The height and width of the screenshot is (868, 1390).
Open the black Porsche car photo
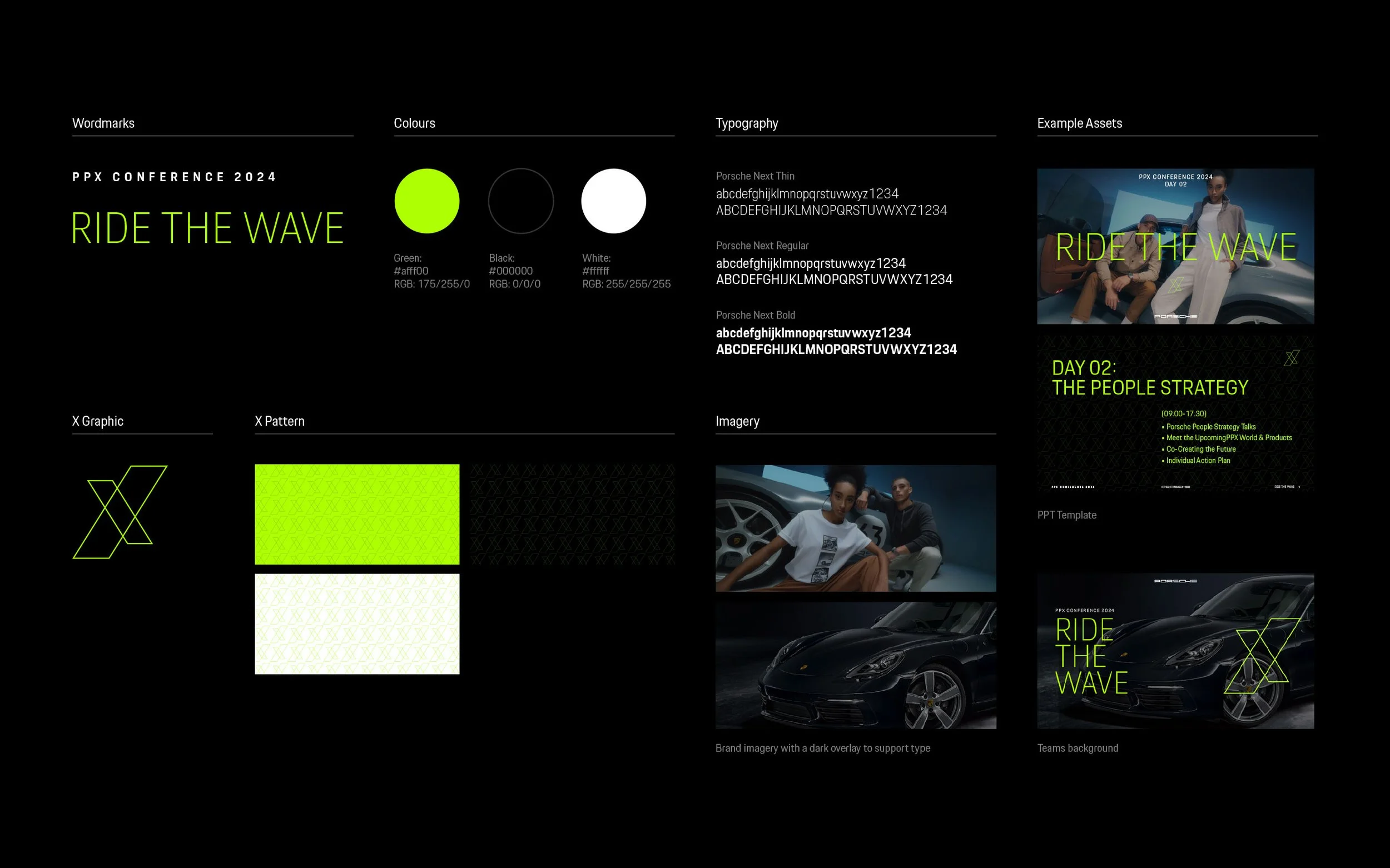855,665
